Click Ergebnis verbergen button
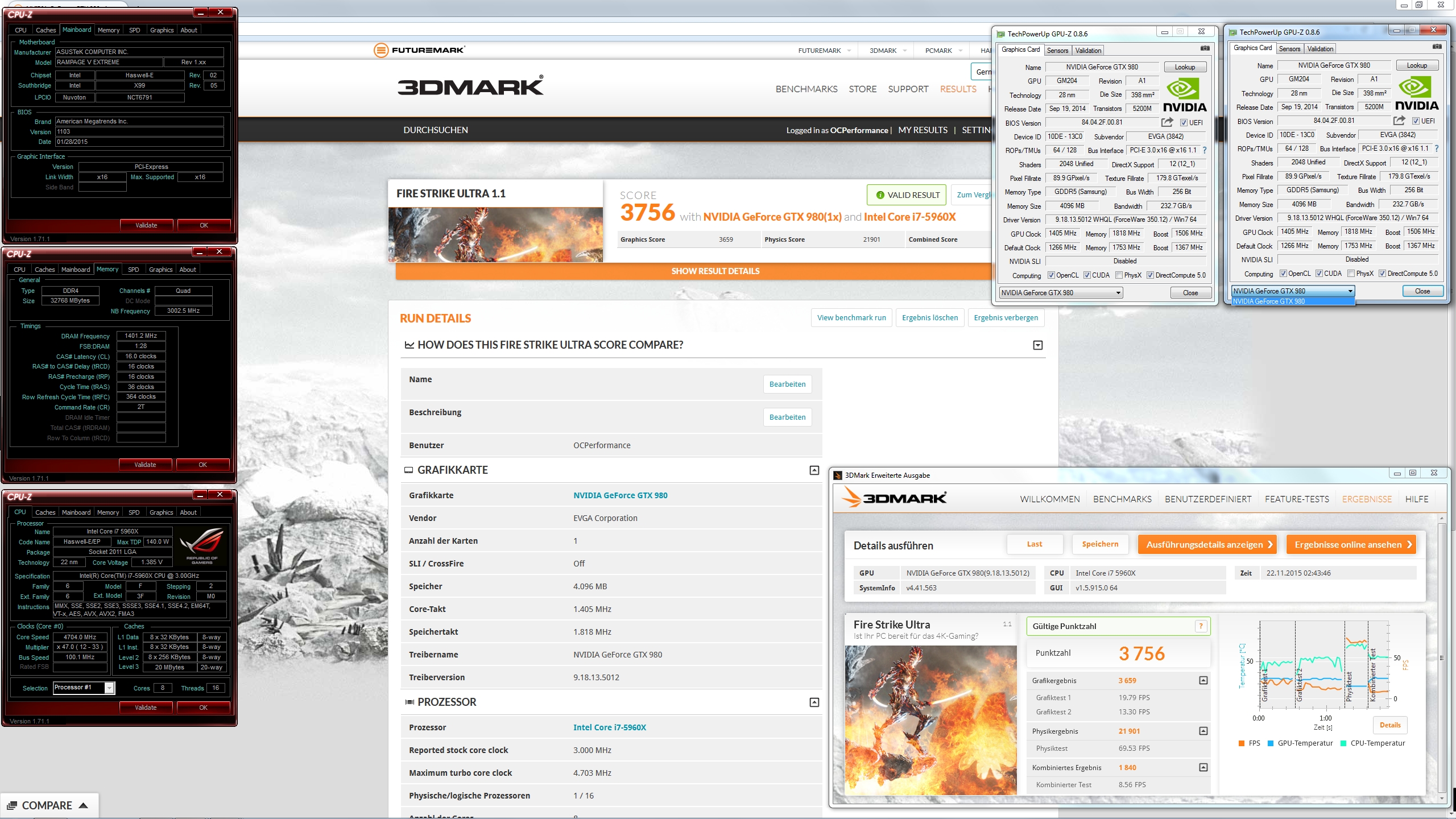This screenshot has width=1456, height=819. [x=1006, y=318]
